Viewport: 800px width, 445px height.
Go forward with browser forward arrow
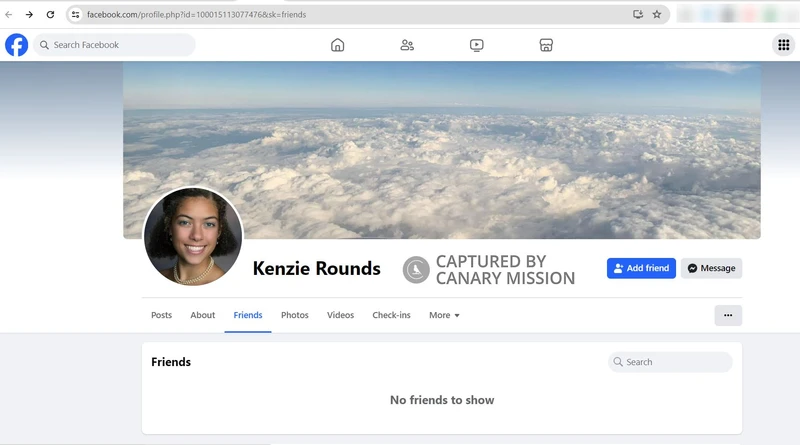[x=29, y=14]
